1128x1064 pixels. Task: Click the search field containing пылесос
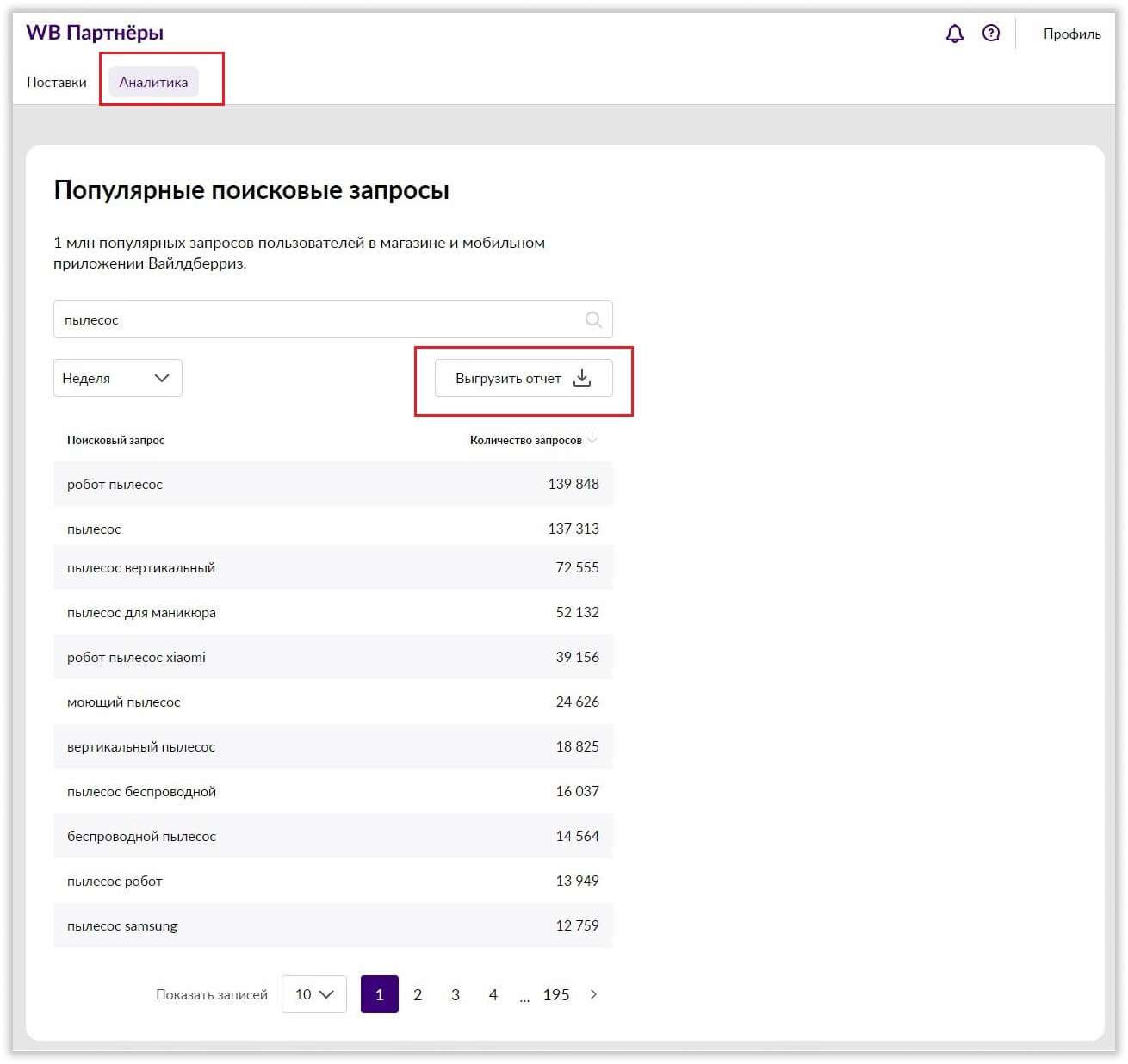[319, 319]
